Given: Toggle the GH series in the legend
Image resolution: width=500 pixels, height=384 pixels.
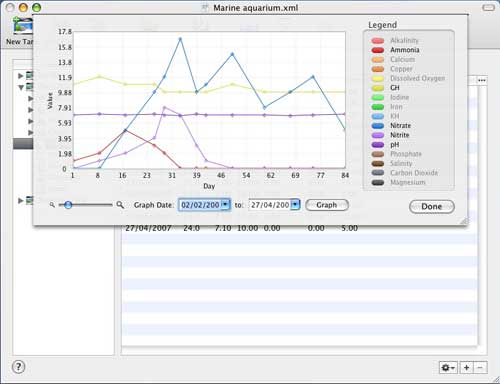Looking at the screenshot, I should point(385,88).
